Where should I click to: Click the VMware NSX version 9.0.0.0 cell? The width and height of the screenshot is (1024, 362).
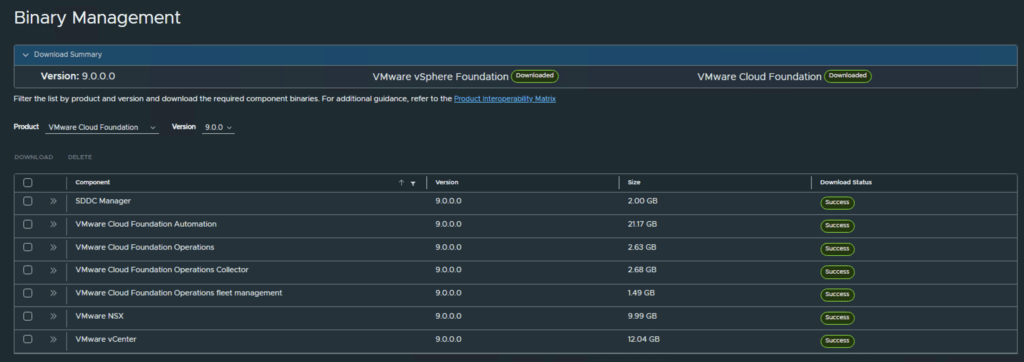pyautogui.click(x=448, y=316)
